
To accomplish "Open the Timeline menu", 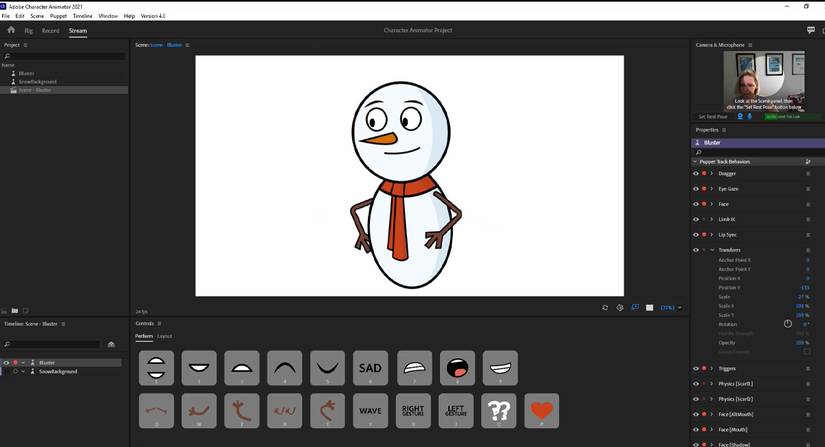I will click(x=83, y=16).
